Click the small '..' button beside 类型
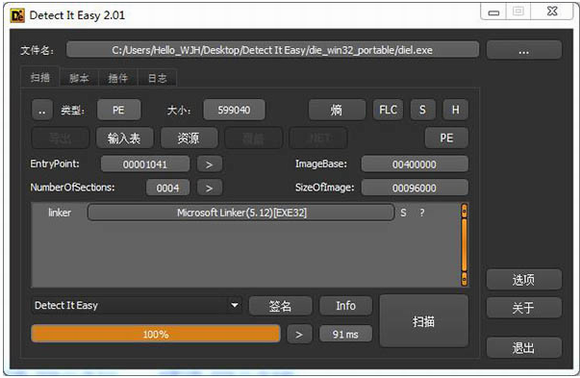 pos(42,110)
